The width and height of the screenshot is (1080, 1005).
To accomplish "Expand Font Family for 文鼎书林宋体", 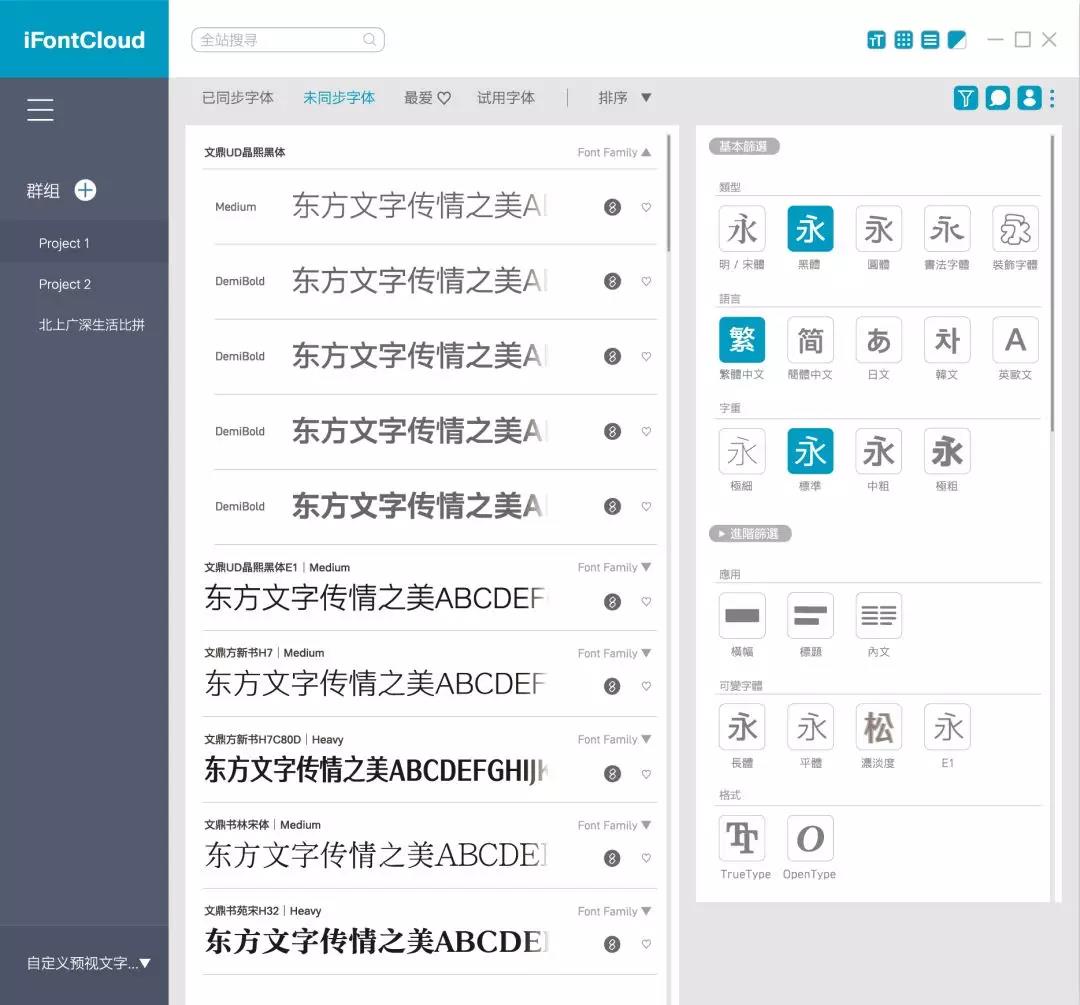I will 646,825.
